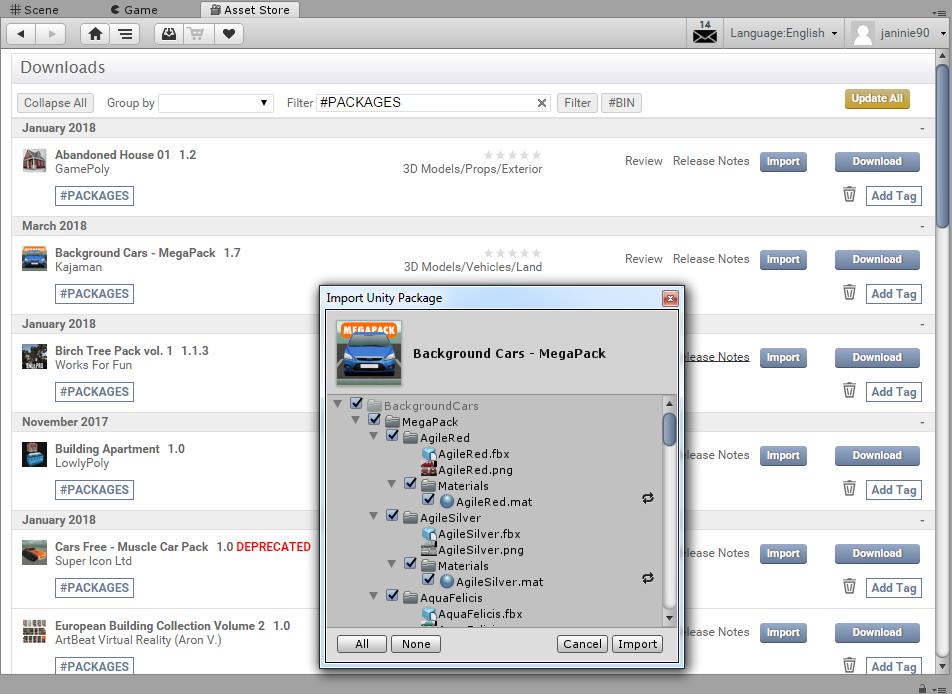This screenshot has height=694, width=952.
Task: Click None to deselect items
Action: [416, 644]
